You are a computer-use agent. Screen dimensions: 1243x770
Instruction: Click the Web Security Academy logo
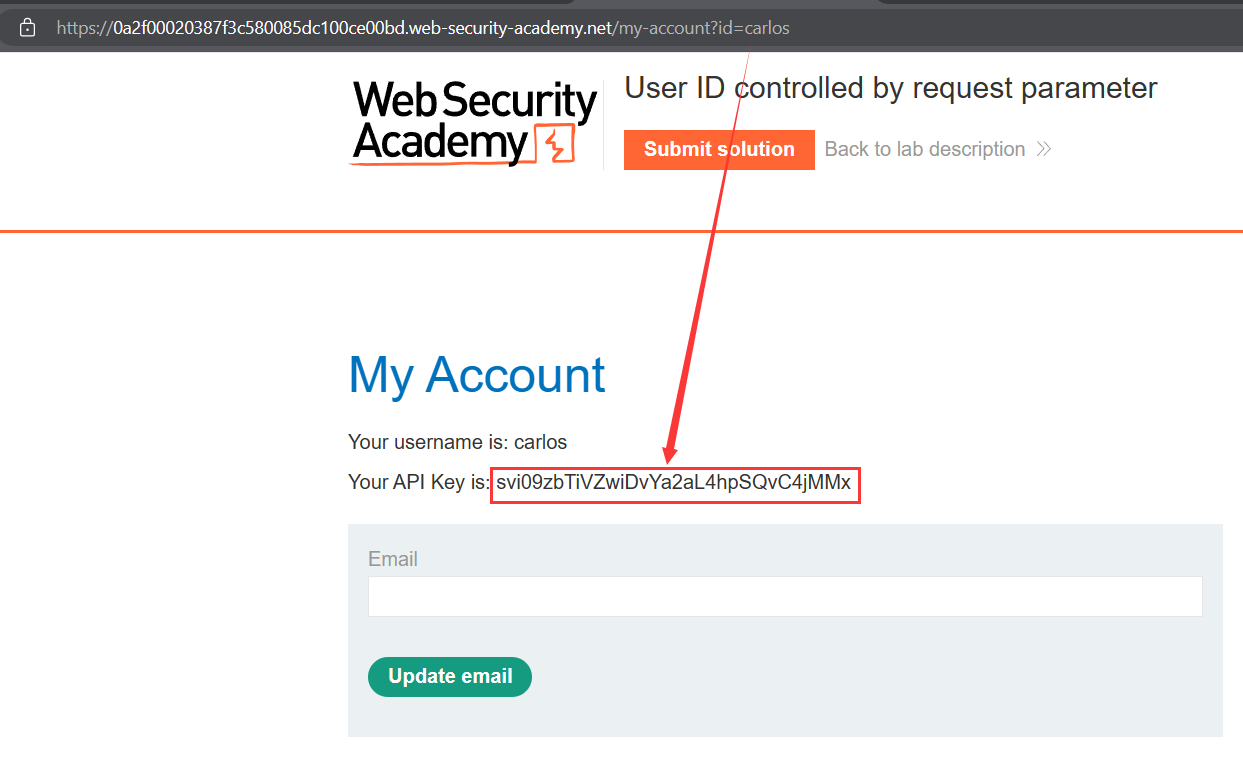[474, 124]
